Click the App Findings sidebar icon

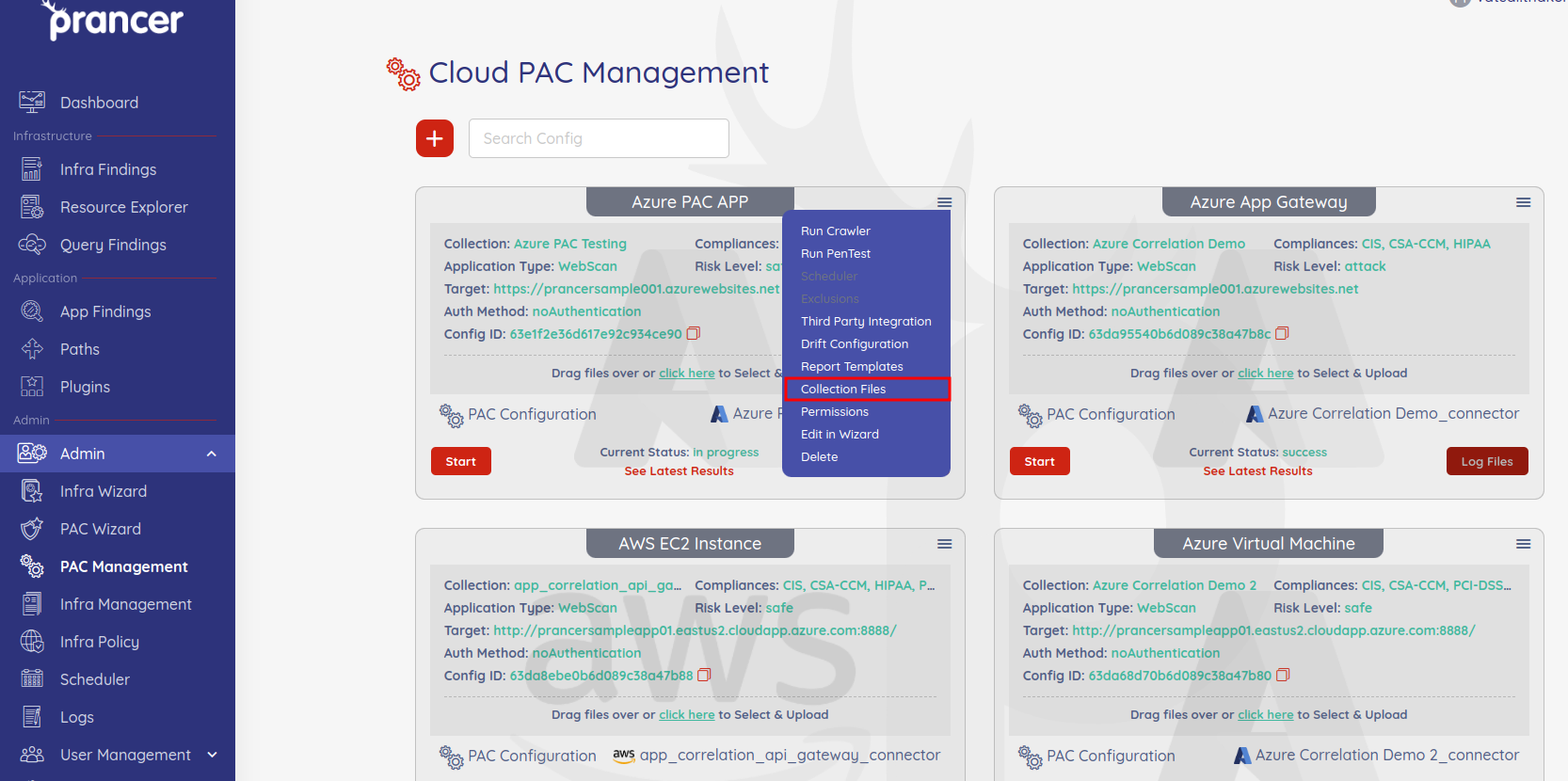pyautogui.click(x=32, y=311)
